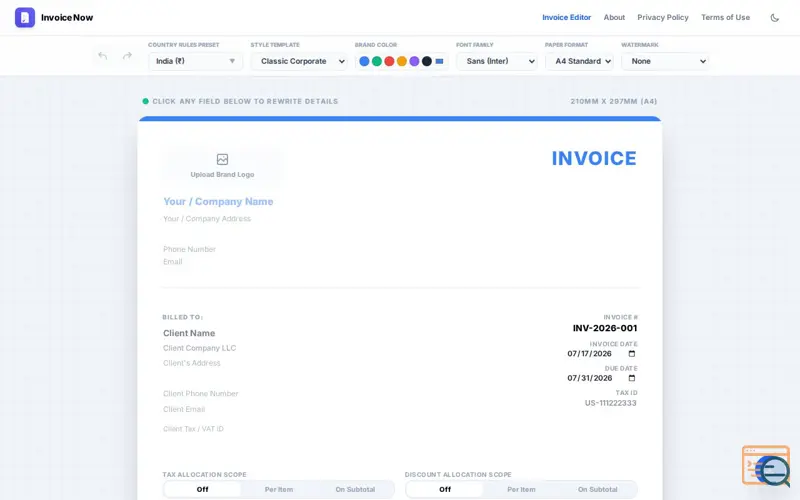Click the BILLED TO: label
This screenshot has width=800, height=500.
click(183, 317)
